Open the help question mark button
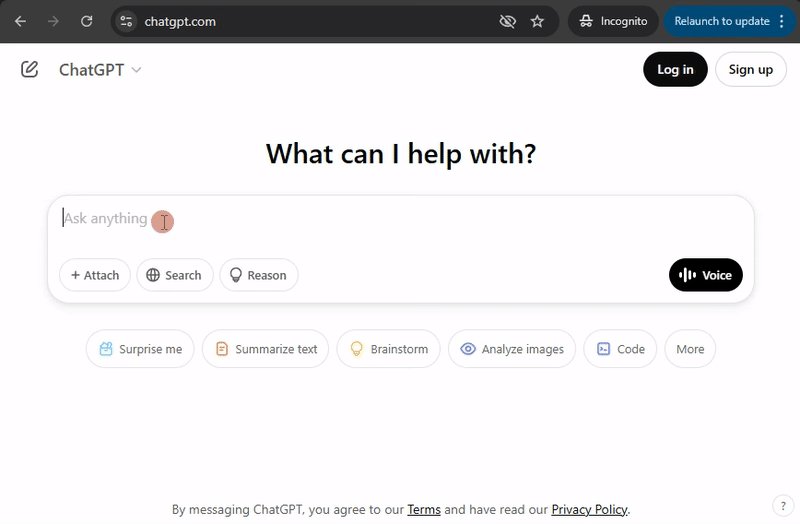 (x=783, y=506)
